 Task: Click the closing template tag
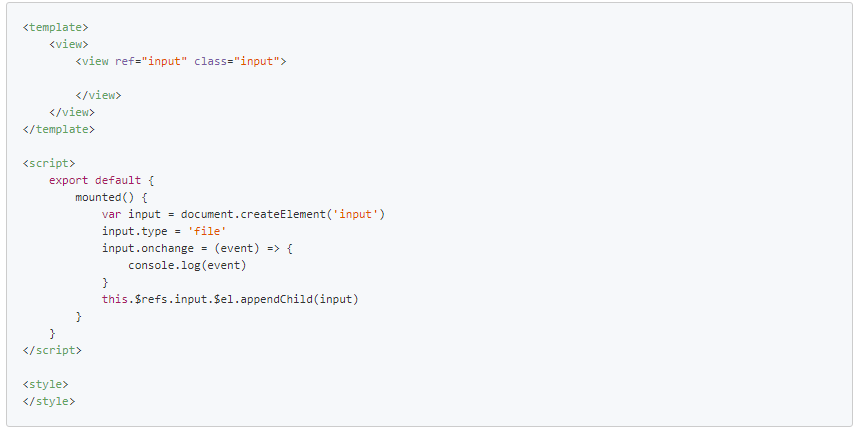pyautogui.click(x=59, y=130)
